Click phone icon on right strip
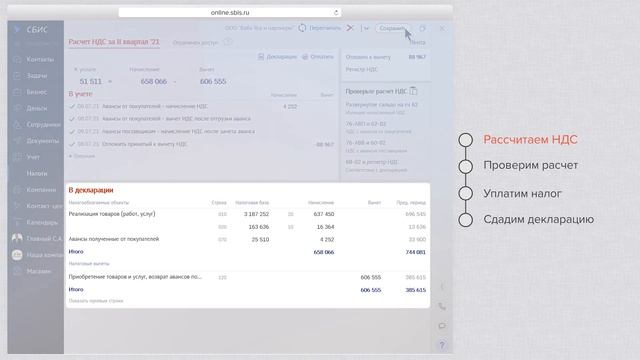Viewport: 640px width, 360px height. tap(442, 307)
